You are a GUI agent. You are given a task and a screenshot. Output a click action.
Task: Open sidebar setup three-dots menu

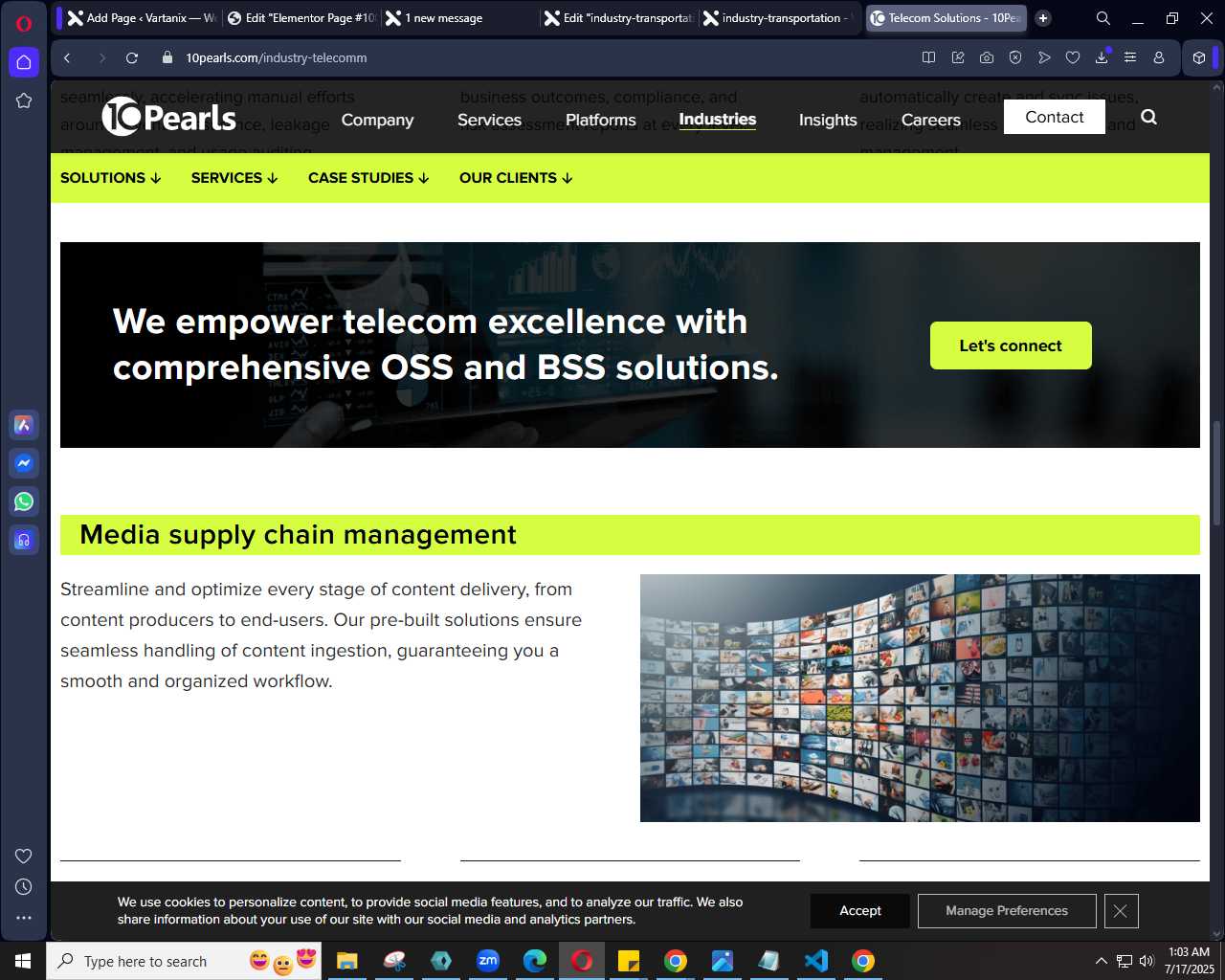point(24,917)
